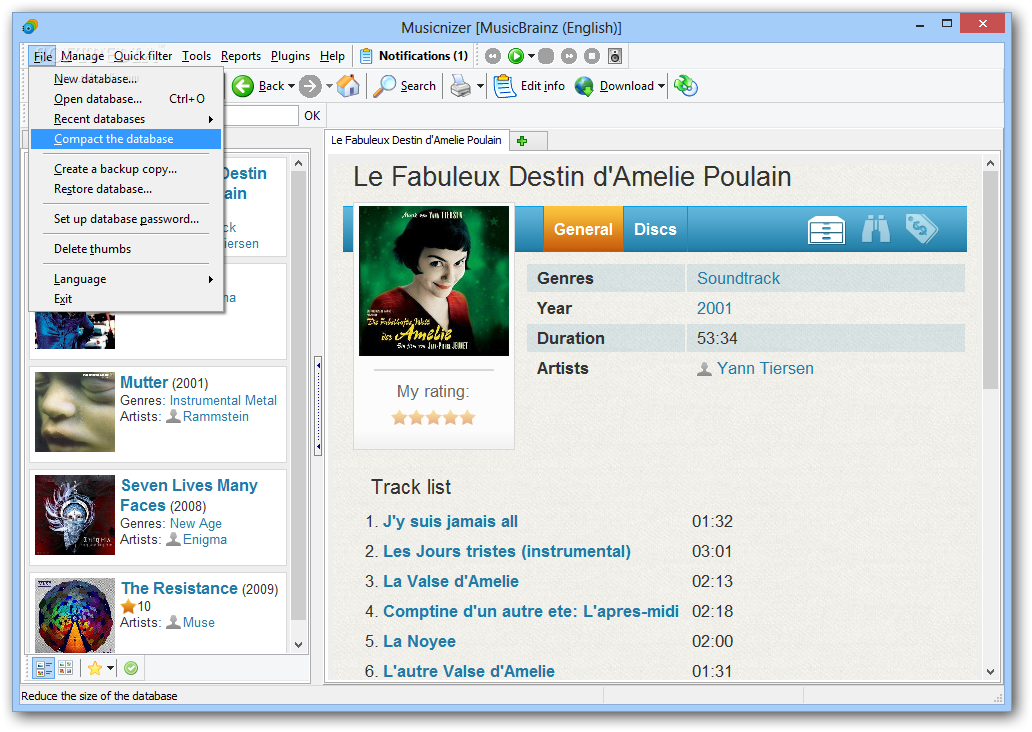Click Edit info toolbar button
The height and width of the screenshot is (732, 1032).
(530, 86)
